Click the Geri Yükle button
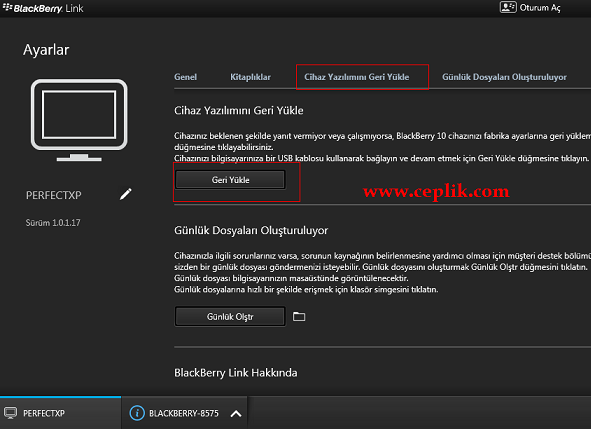 (230, 180)
